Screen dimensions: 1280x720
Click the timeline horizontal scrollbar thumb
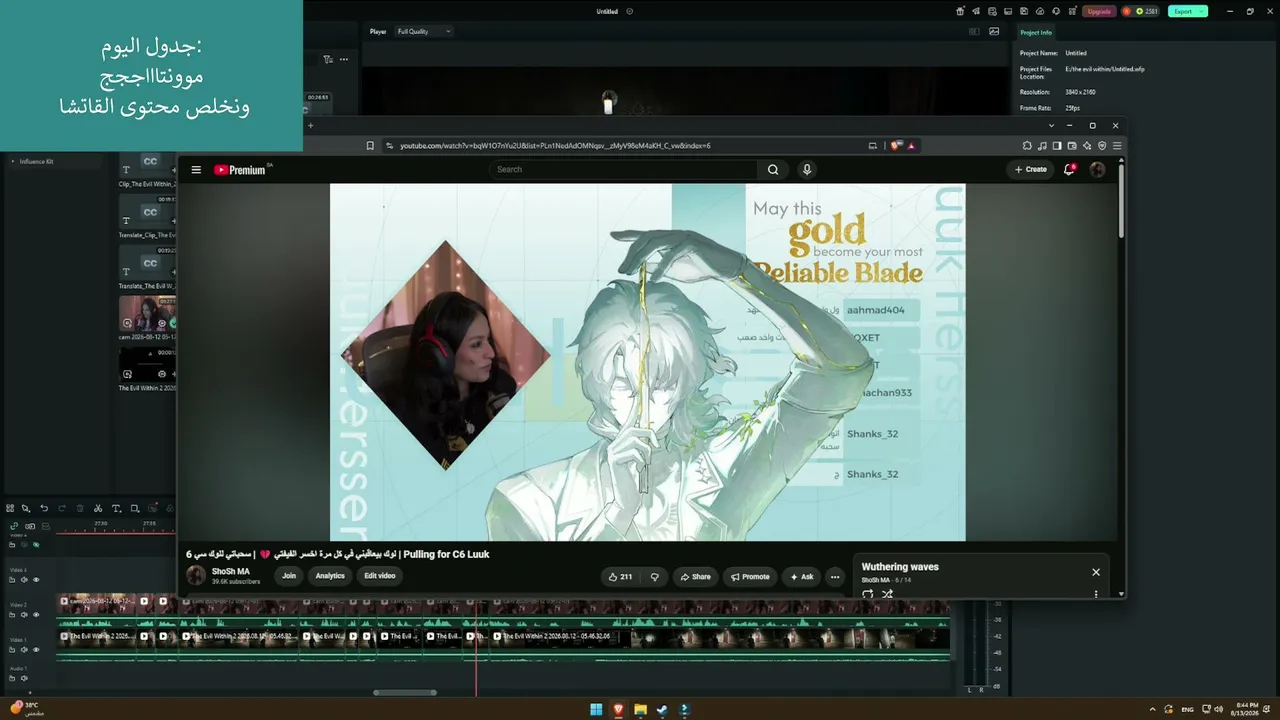(405, 692)
